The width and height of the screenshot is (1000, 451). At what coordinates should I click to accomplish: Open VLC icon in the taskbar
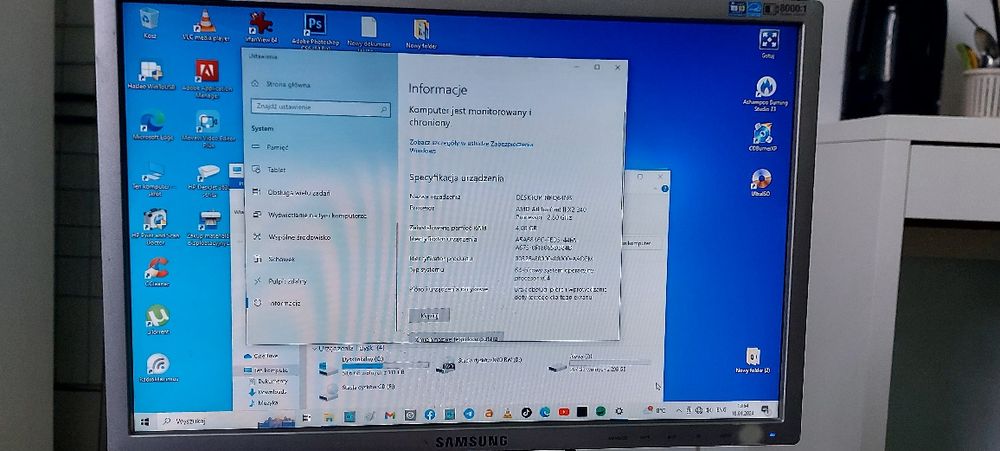tap(507, 413)
